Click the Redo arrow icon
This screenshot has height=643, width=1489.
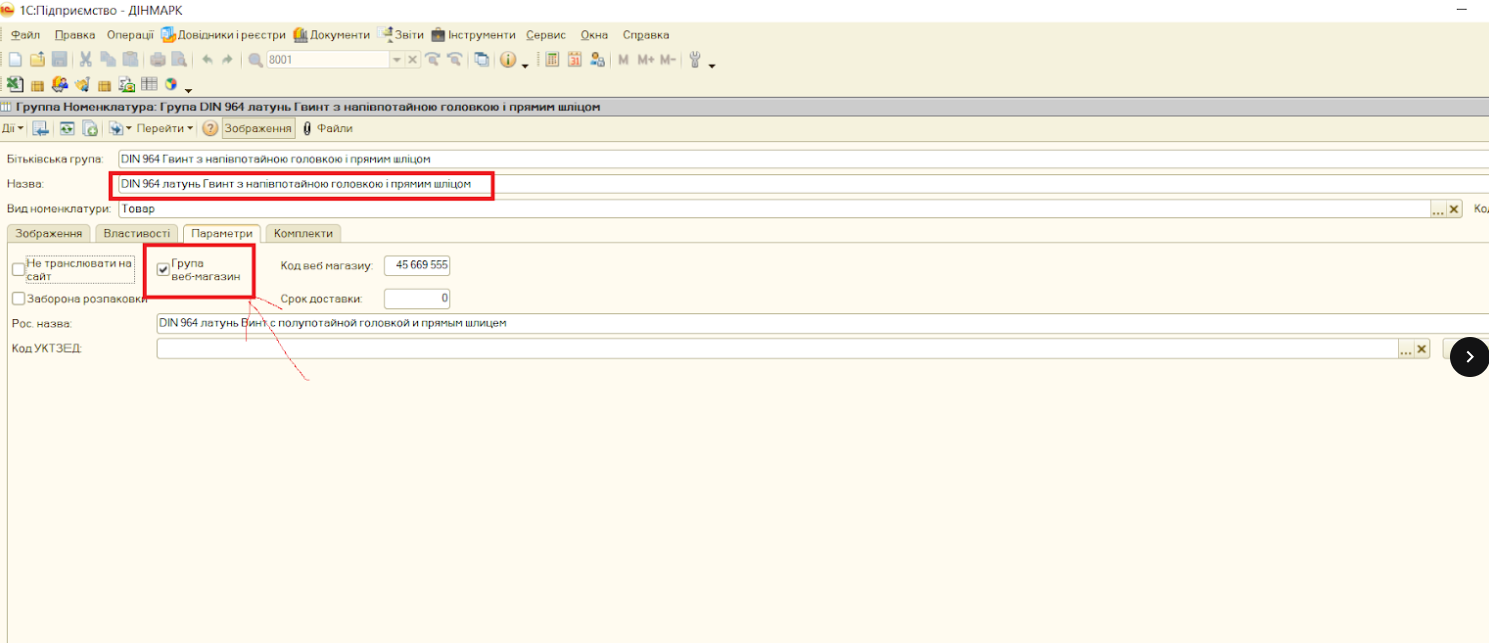tap(227, 60)
